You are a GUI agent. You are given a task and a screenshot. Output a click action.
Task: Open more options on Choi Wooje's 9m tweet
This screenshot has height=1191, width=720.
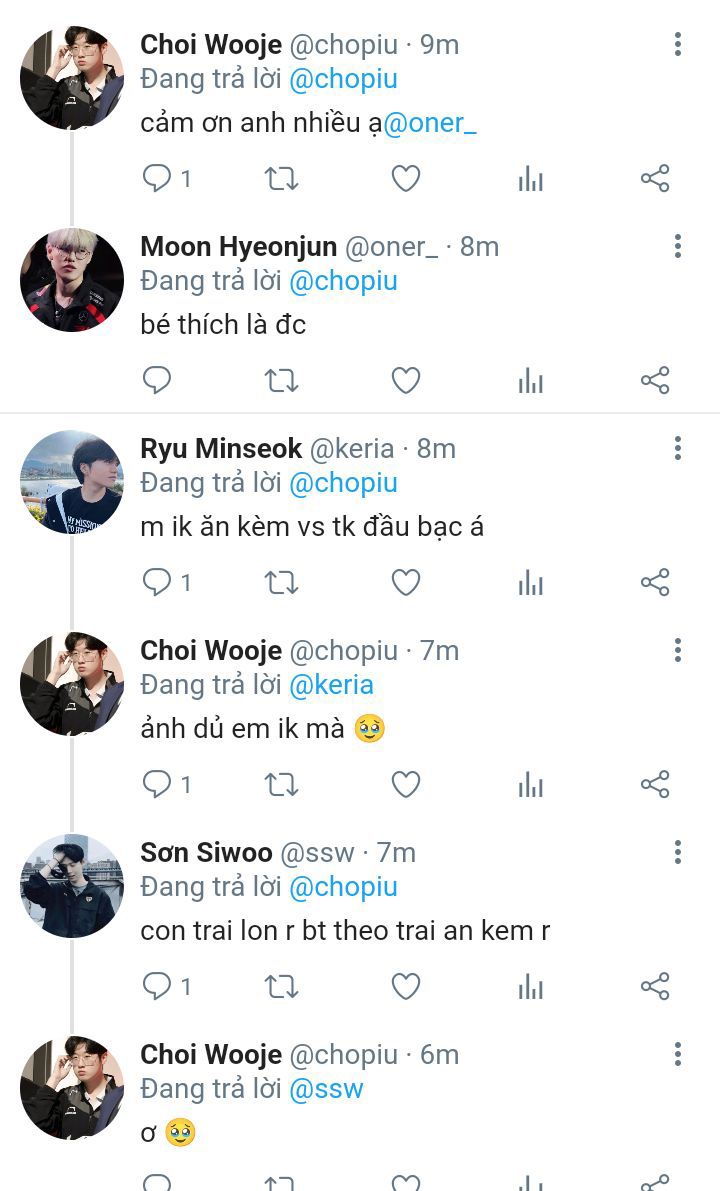coord(678,44)
